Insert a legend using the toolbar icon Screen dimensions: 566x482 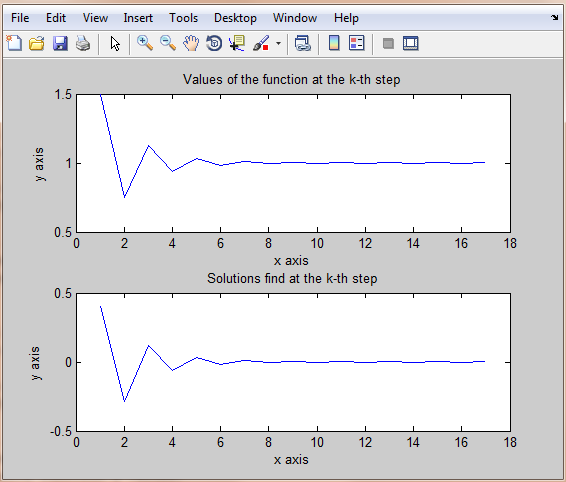pos(357,43)
